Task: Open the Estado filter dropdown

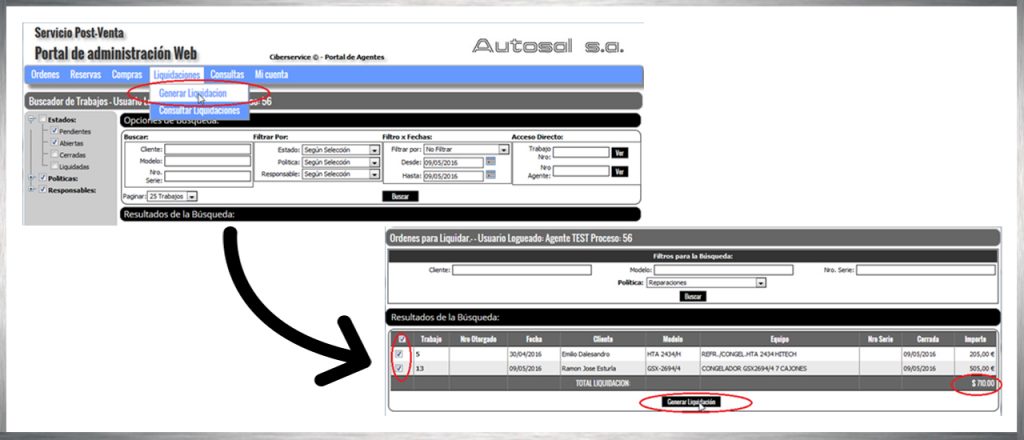Action: click(374, 150)
